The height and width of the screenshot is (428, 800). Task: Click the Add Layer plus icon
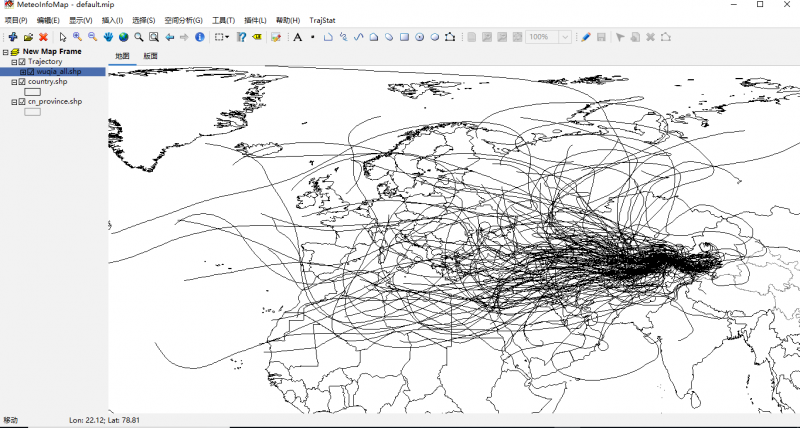pyautogui.click(x=12, y=37)
